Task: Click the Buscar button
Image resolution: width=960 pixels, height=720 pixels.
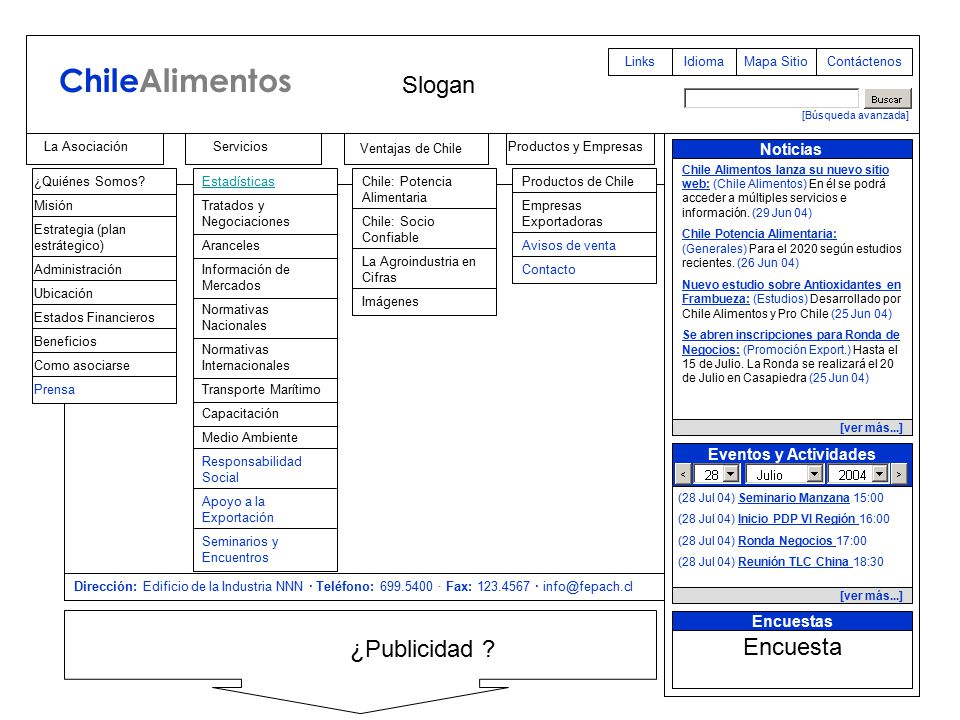Action: coord(887,99)
